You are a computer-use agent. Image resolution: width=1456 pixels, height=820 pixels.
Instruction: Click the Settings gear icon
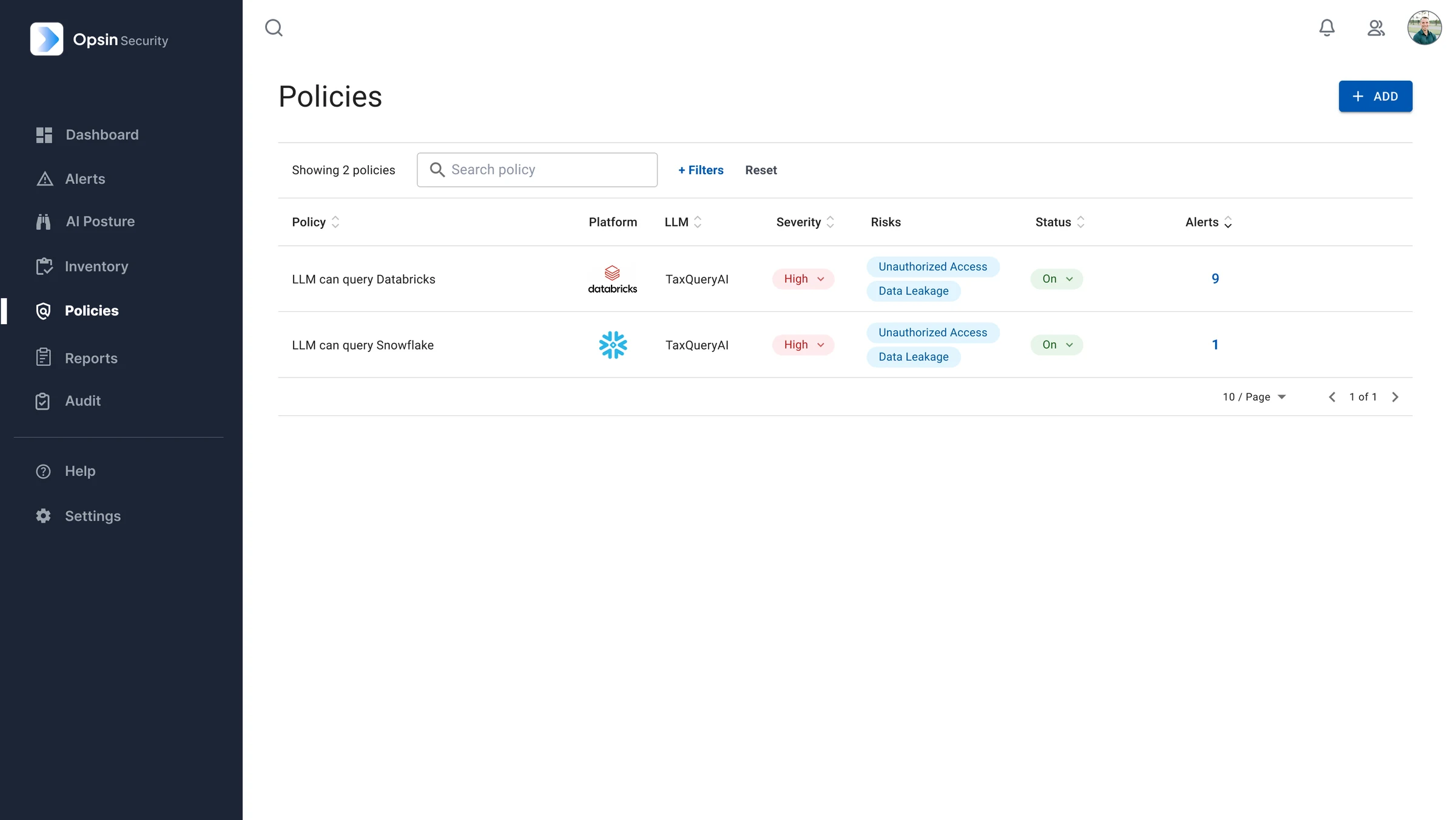point(43,516)
